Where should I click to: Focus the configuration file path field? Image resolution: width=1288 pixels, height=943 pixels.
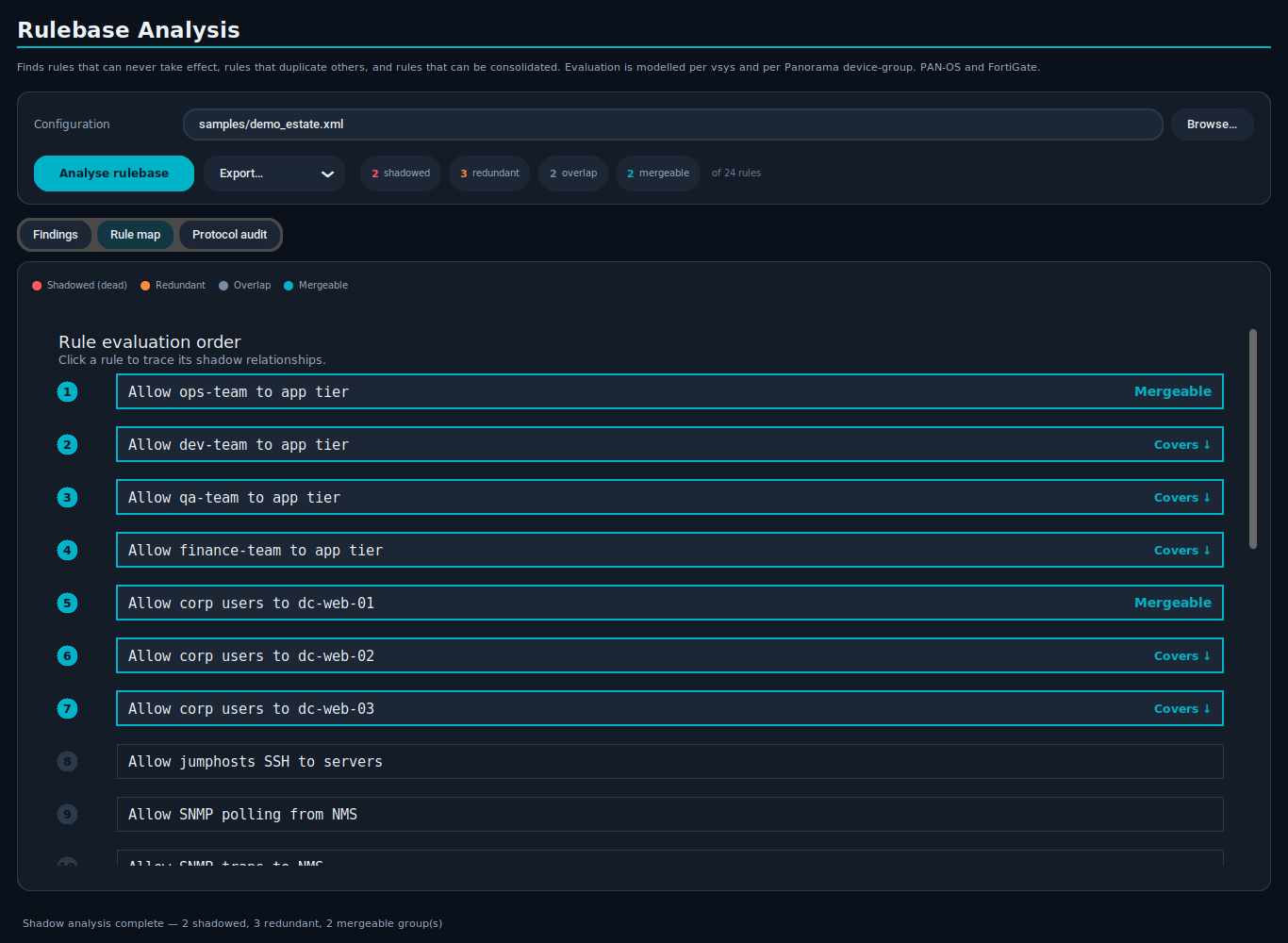pyautogui.click(x=672, y=124)
